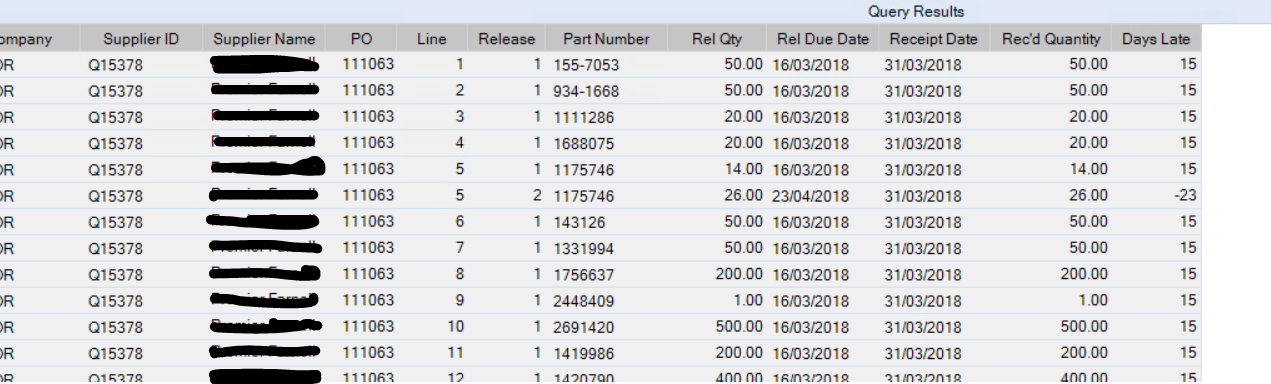Select the Rel Qty column header
Viewport: 1271px width, 384px height.
point(717,39)
